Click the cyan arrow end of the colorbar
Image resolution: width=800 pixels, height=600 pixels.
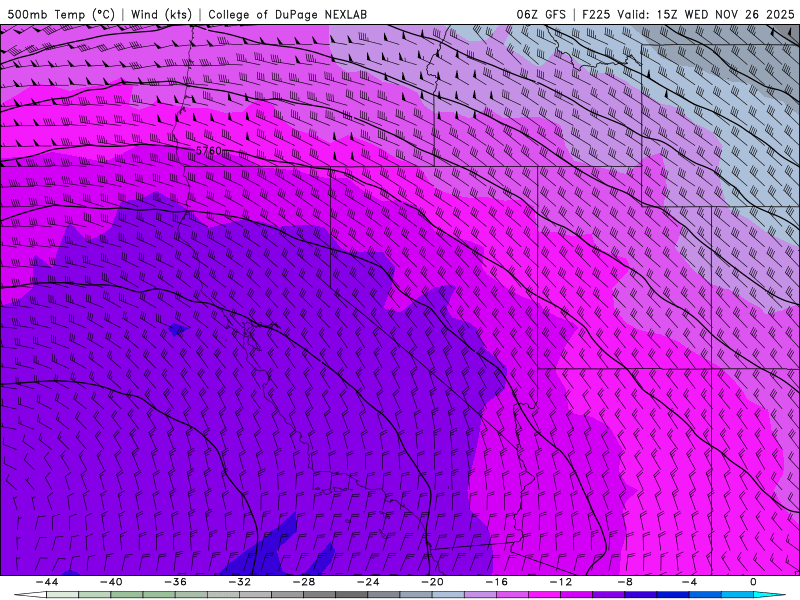[770, 595]
